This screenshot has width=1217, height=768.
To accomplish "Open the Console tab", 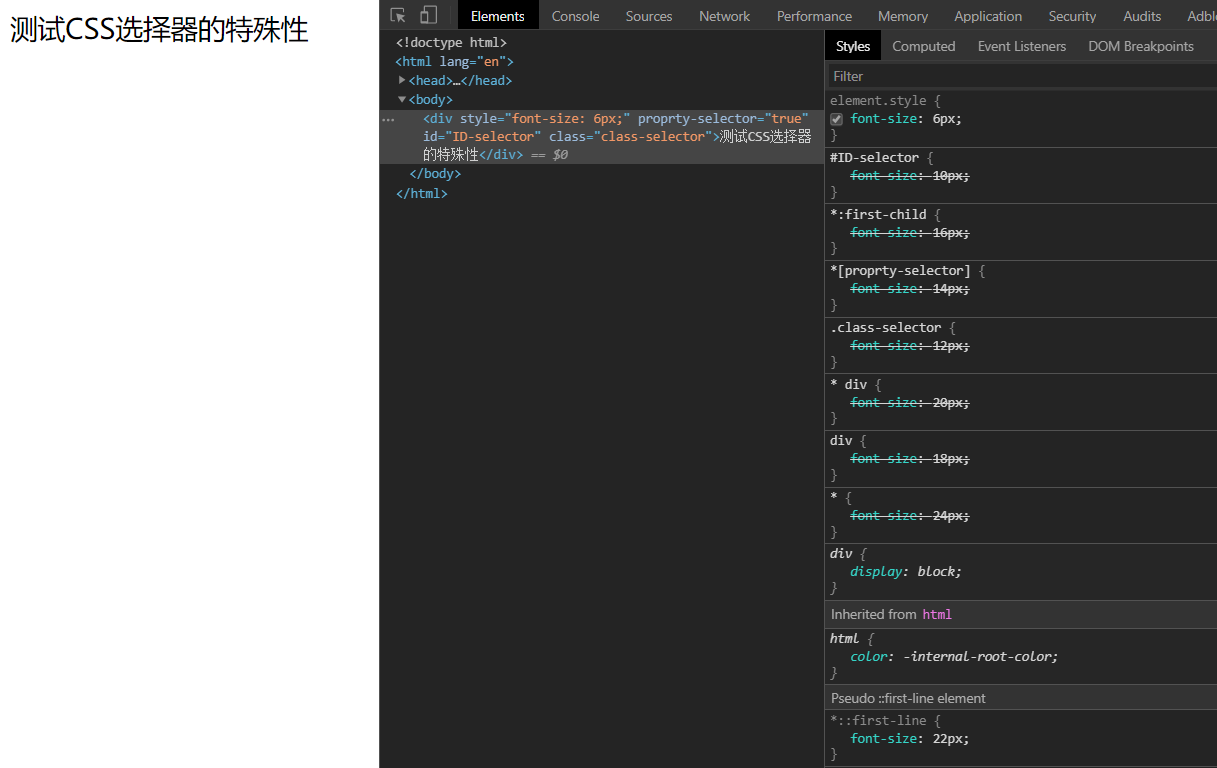I will [575, 16].
